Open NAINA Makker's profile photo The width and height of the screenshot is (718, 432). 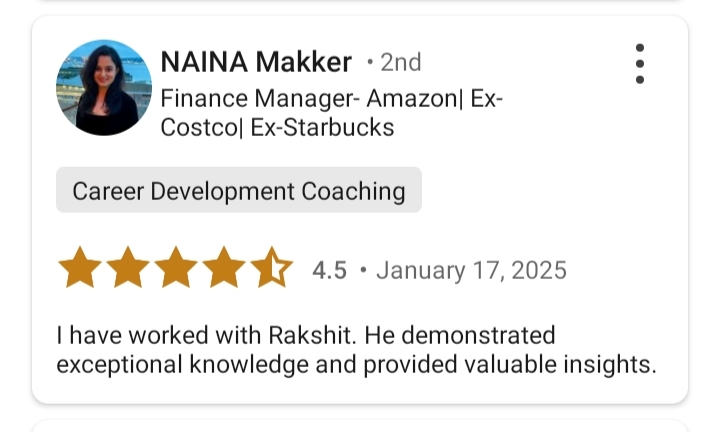(104, 88)
